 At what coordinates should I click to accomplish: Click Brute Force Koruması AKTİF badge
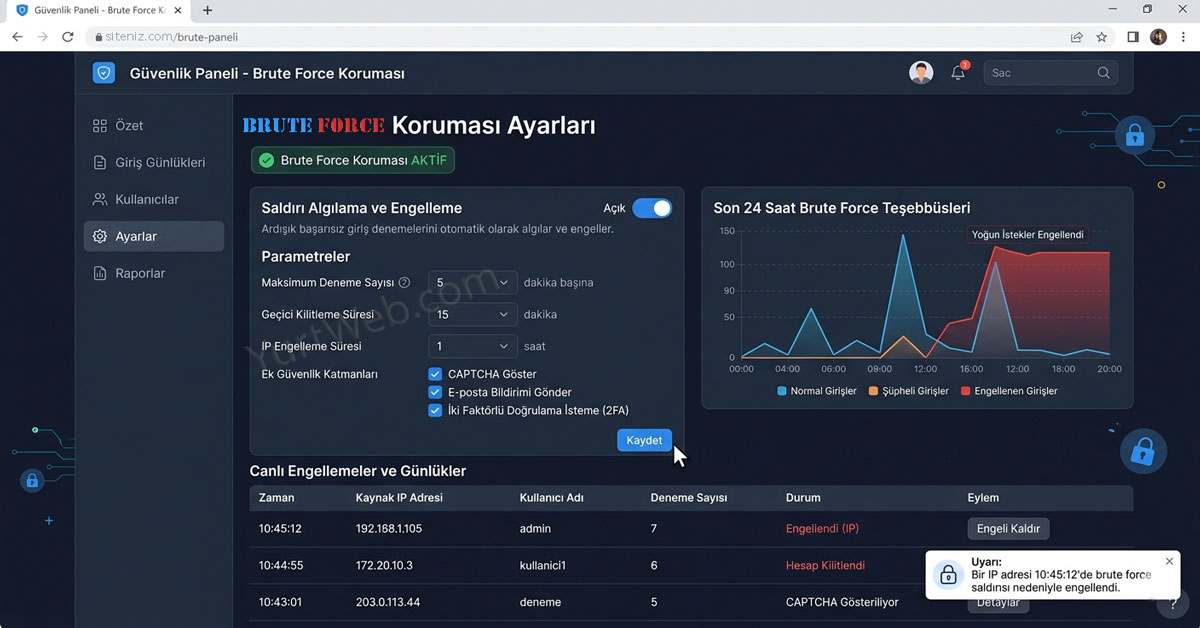[x=354, y=160]
